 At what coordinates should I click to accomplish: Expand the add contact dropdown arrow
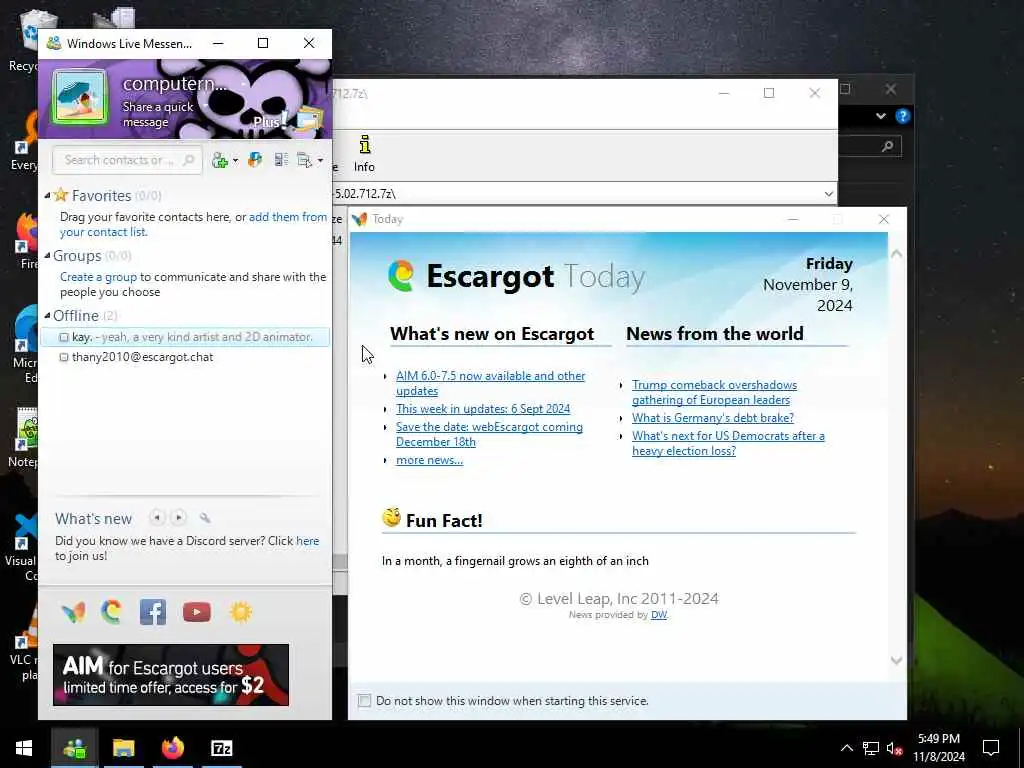click(x=235, y=161)
